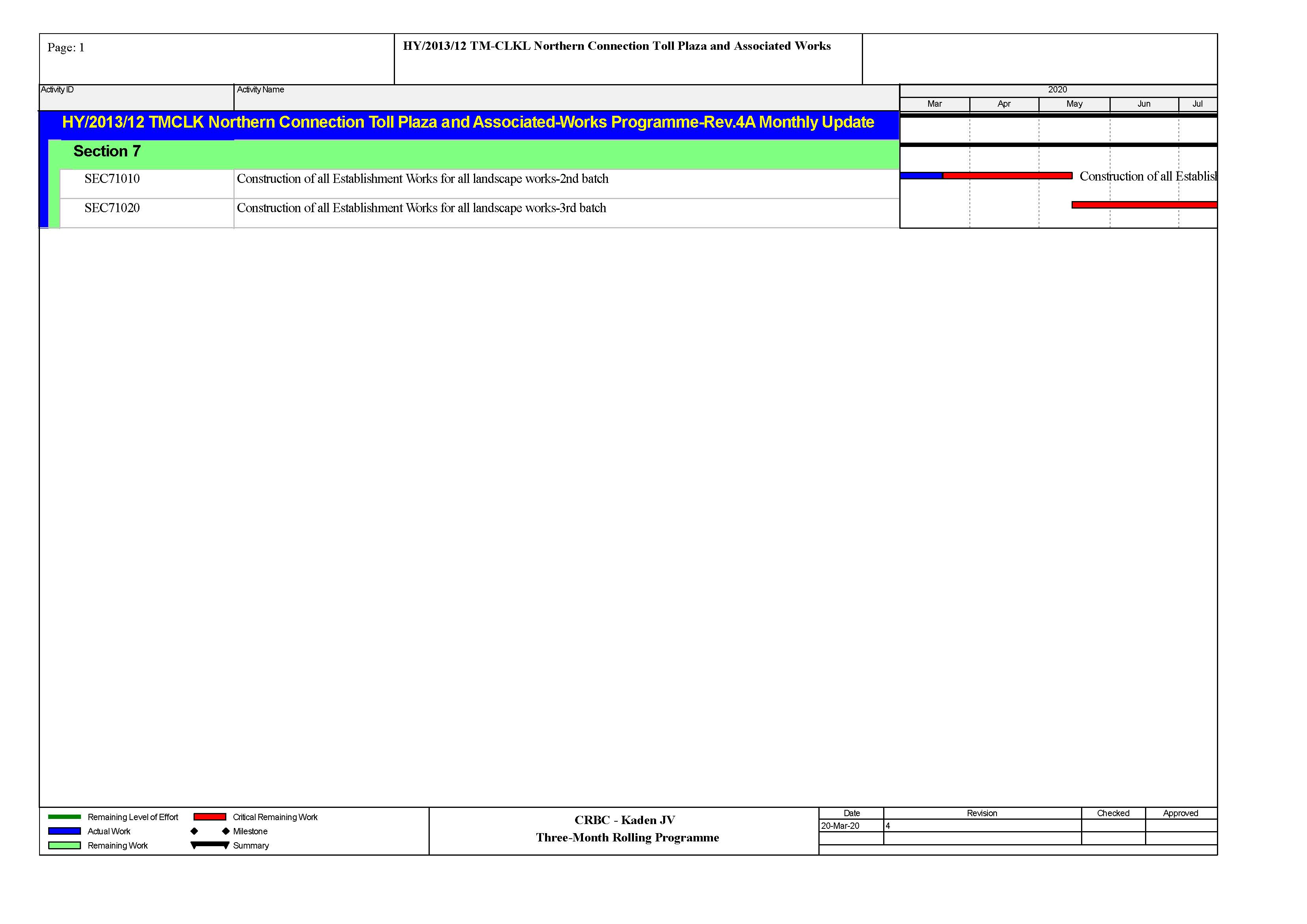1307x924 pixels.
Task: Click the red critical bar of SEC71020
Action: pos(1144,205)
